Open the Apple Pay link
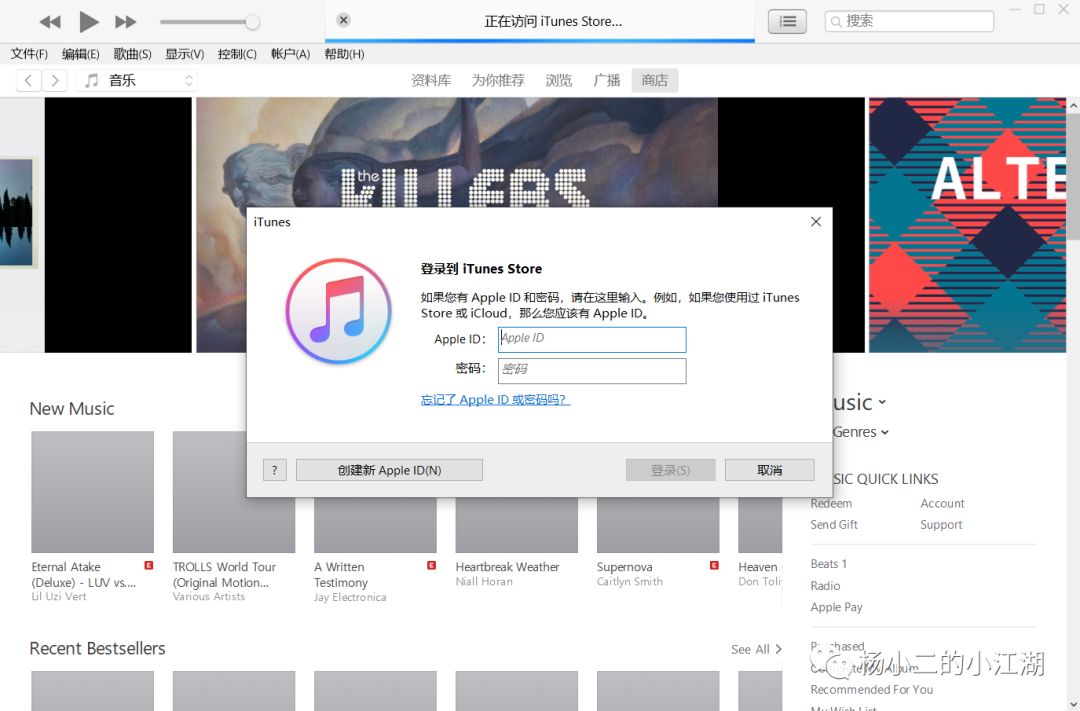 (x=836, y=607)
